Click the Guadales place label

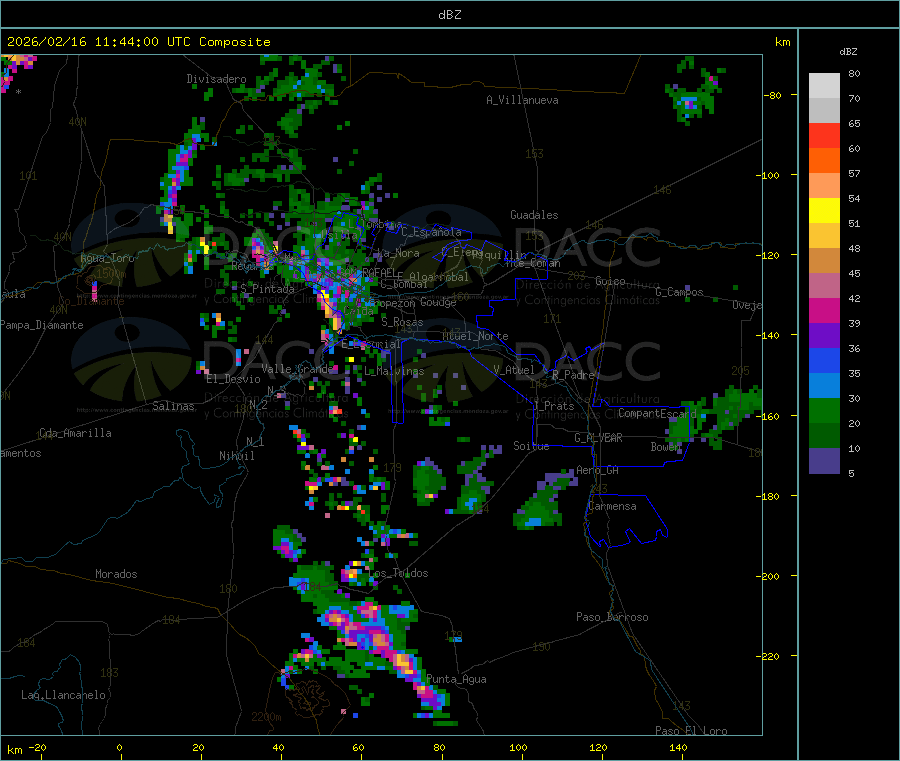click(x=534, y=215)
